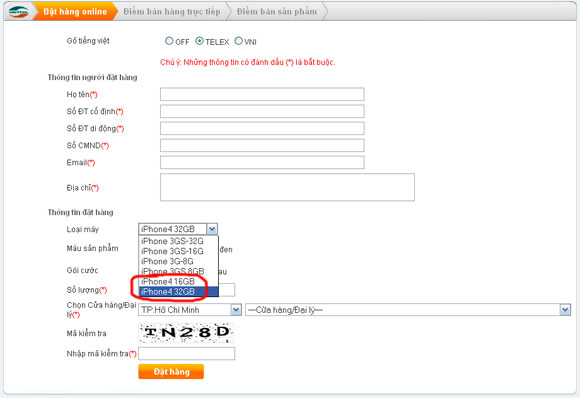Image resolution: width=580 pixels, height=398 pixels.
Task: Select the OFF typing mode radio
Action: click(x=169, y=41)
